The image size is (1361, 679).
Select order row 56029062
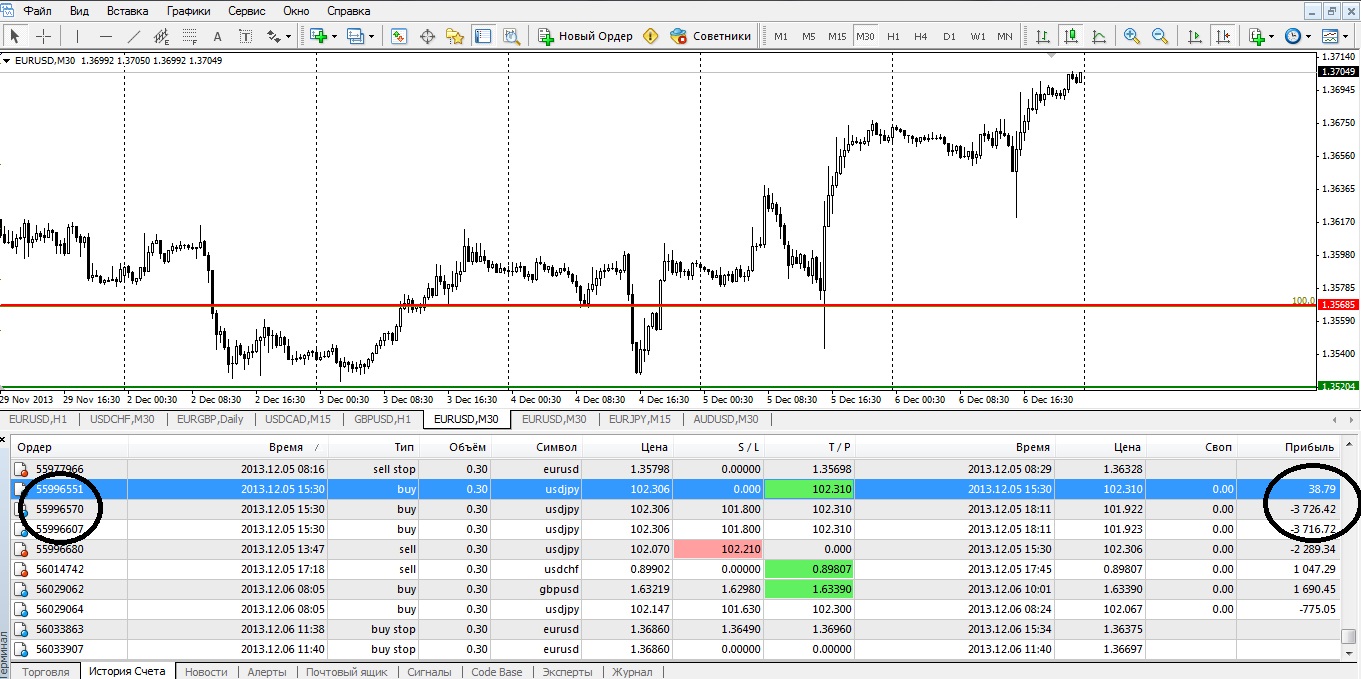point(675,589)
